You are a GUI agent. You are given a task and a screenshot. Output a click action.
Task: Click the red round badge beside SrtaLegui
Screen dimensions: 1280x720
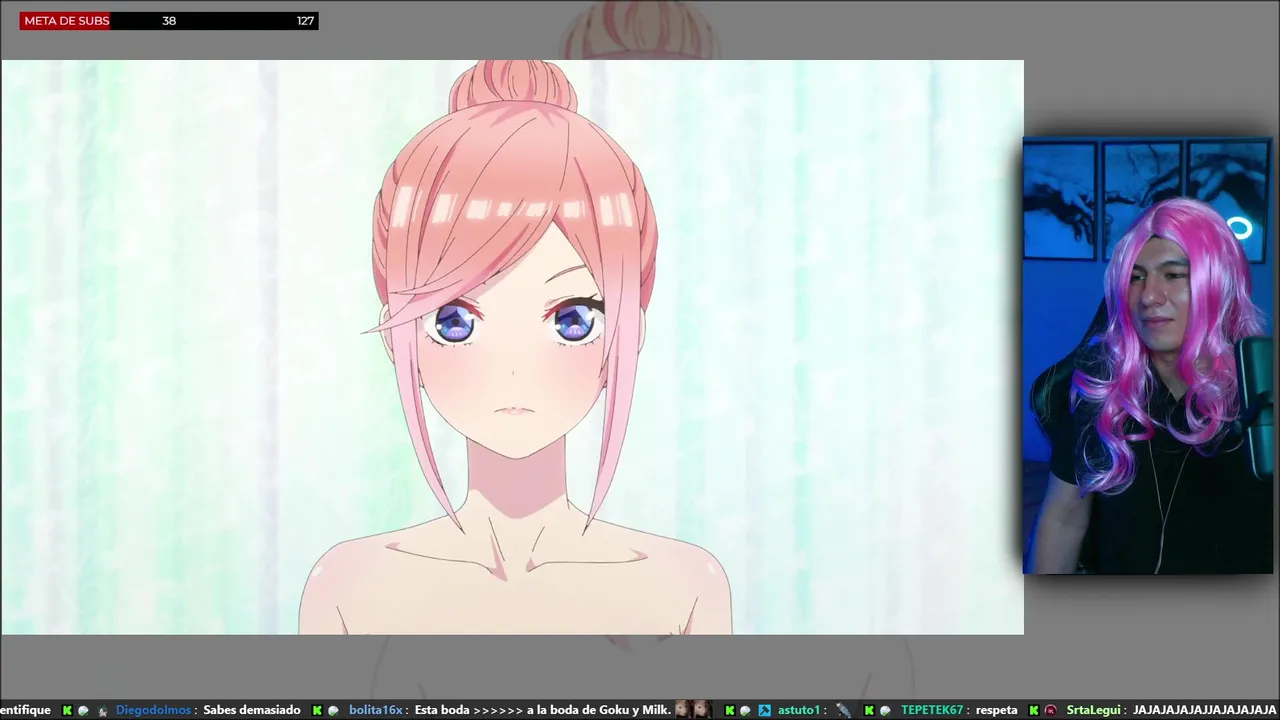pos(1050,710)
